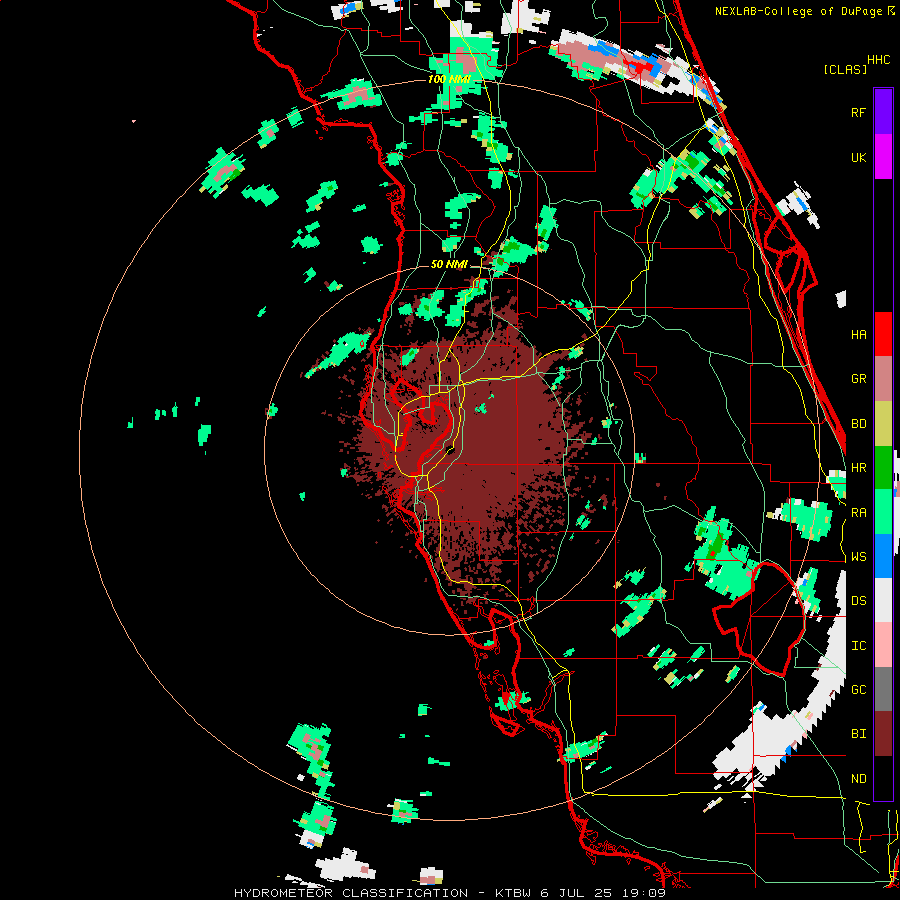Click the '100 NMI' range ring label
The width and height of the screenshot is (900, 900).
[449, 79]
